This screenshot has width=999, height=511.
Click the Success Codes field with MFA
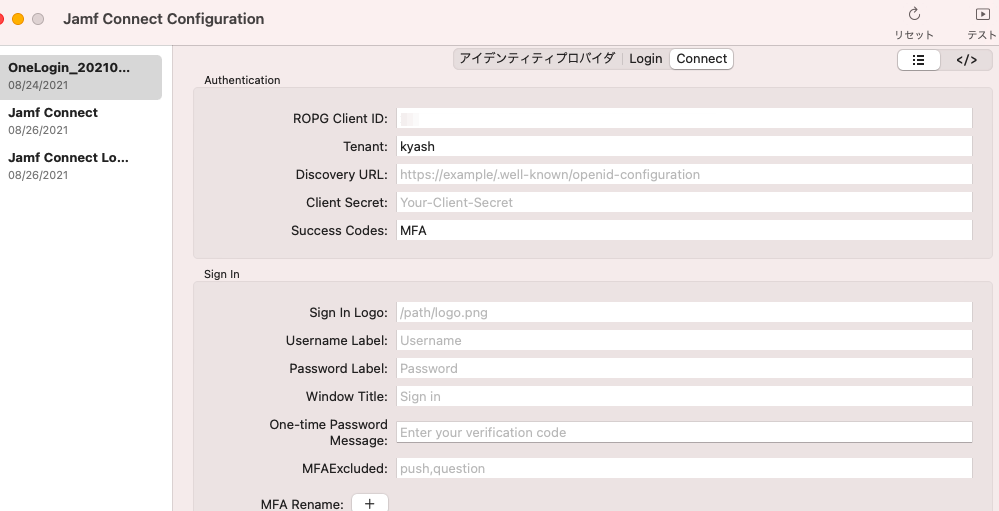pyautogui.click(x=684, y=231)
